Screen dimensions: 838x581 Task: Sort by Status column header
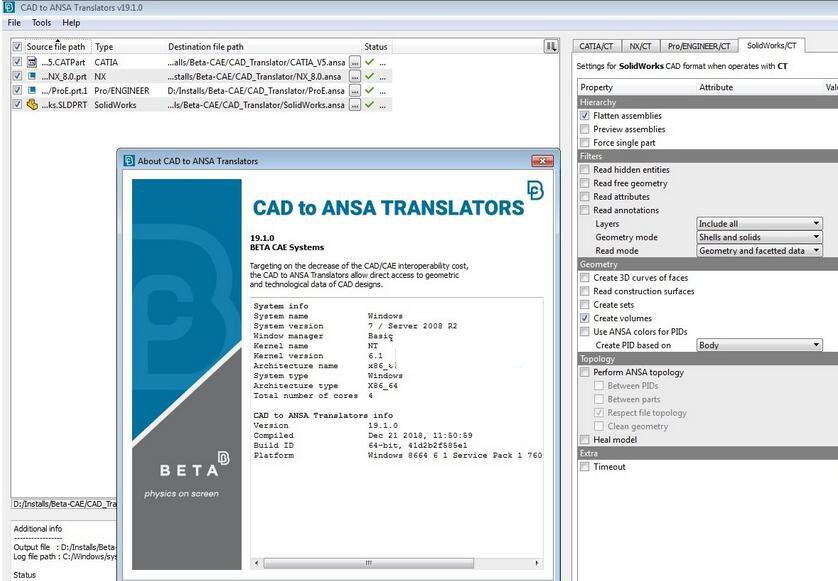[x=376, y=47]
